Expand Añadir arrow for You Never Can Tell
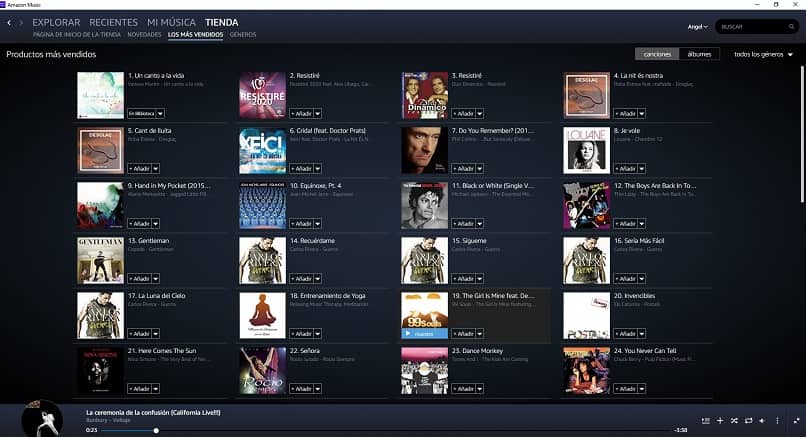806x437 pixels. [x=642, y=389]
